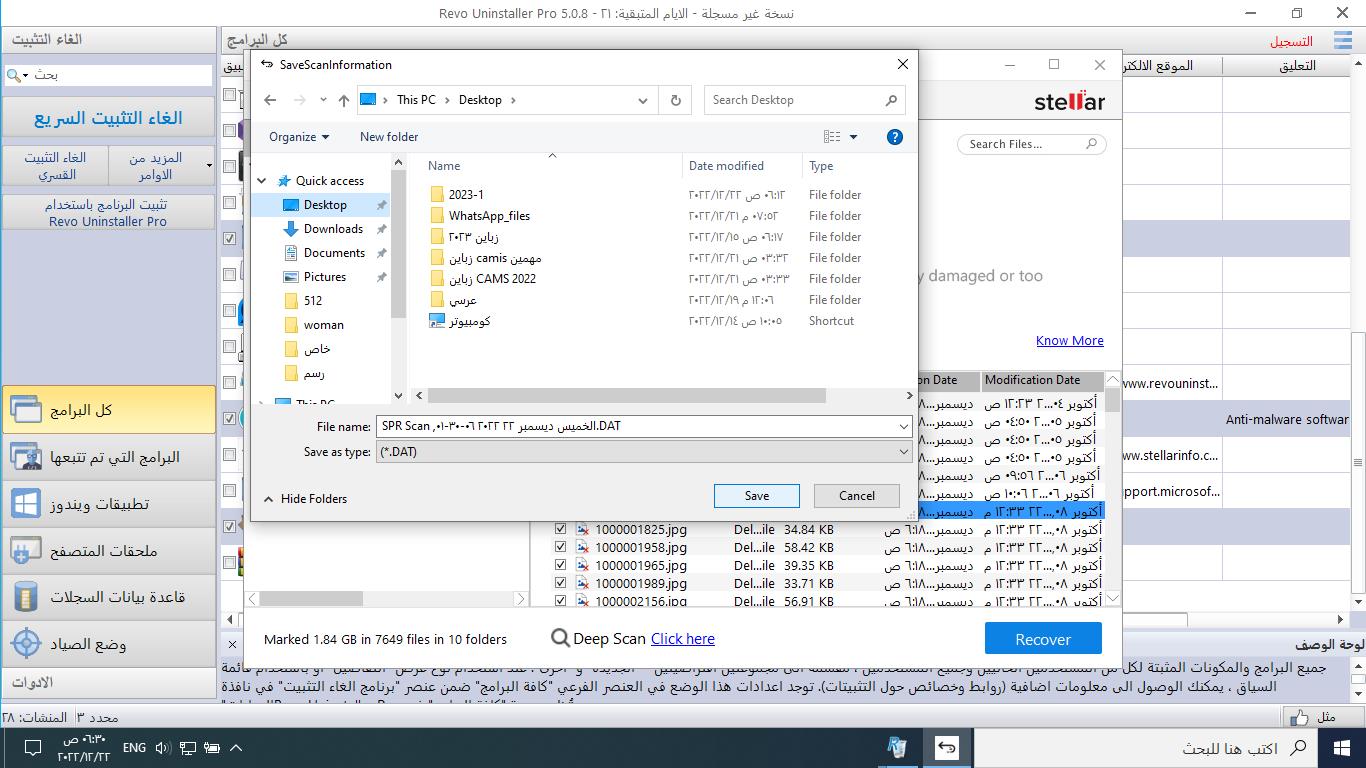Open the Windows Apps sidebar icon
The width and height of the screenshot is (1366, 768).
coord(26,504)
